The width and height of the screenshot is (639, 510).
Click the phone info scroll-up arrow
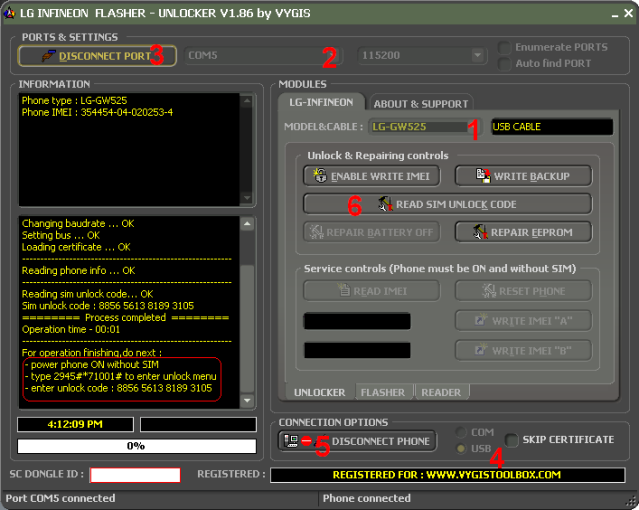coord(247,100)
